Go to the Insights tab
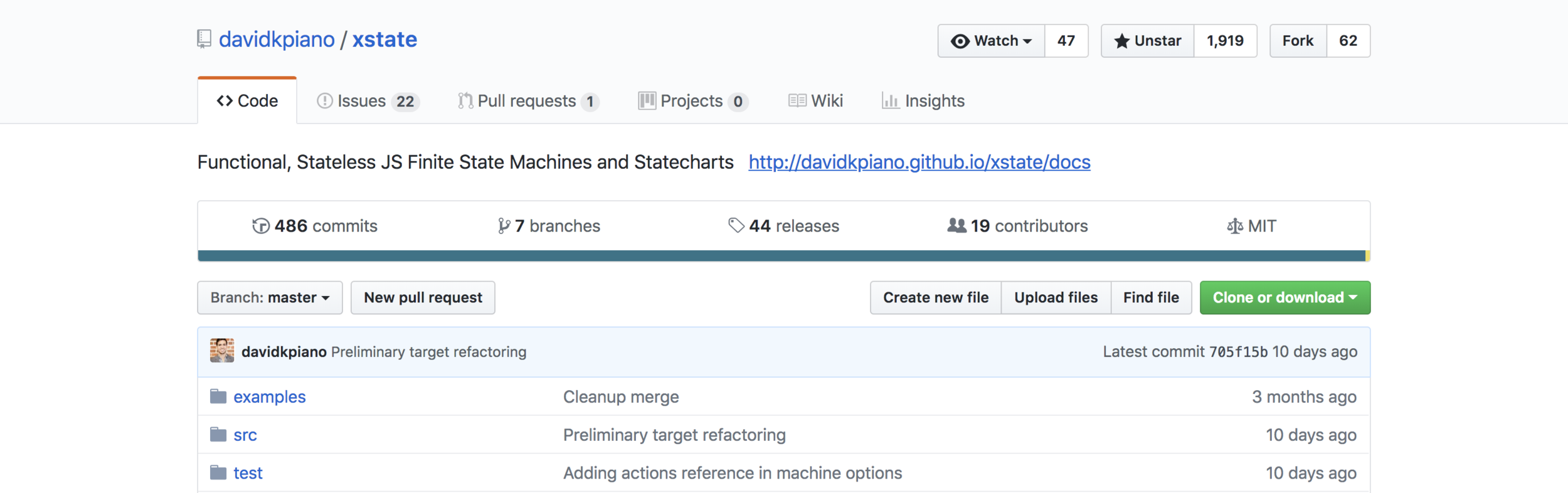Image resolution: width=1568 pixels, height=493 pixels. 923,101
